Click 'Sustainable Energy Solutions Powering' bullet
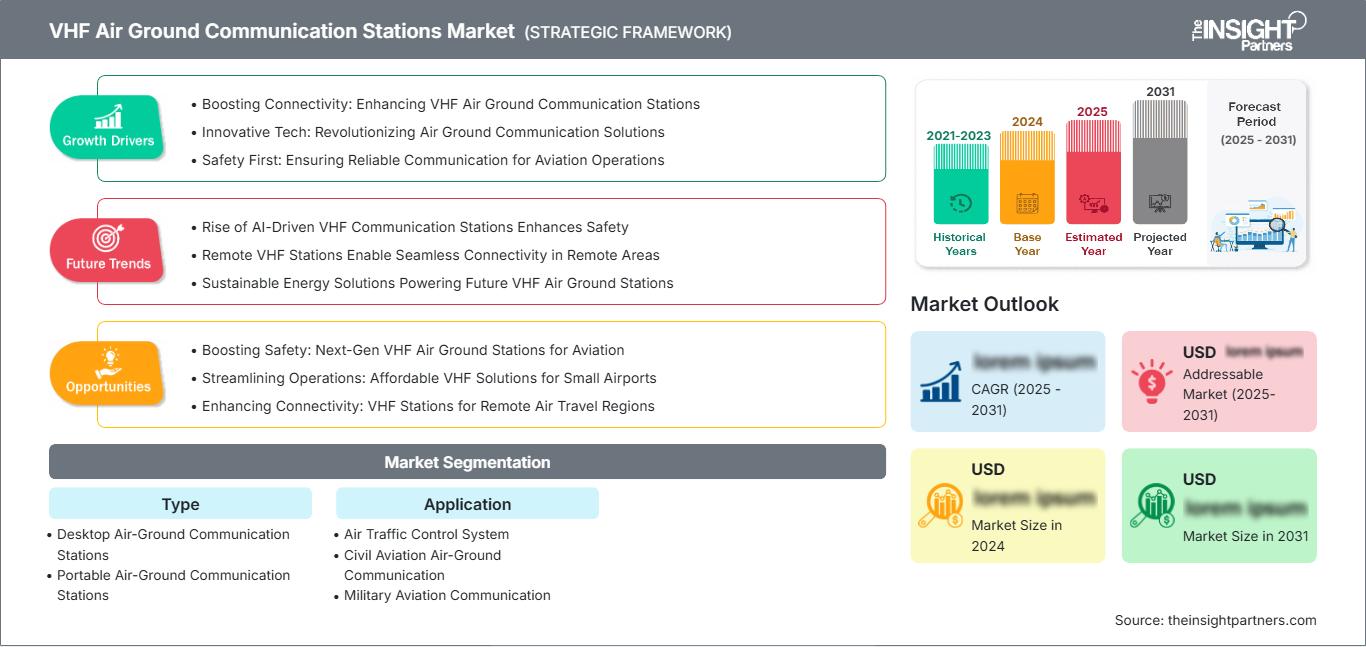 click(x=438, y=283)
